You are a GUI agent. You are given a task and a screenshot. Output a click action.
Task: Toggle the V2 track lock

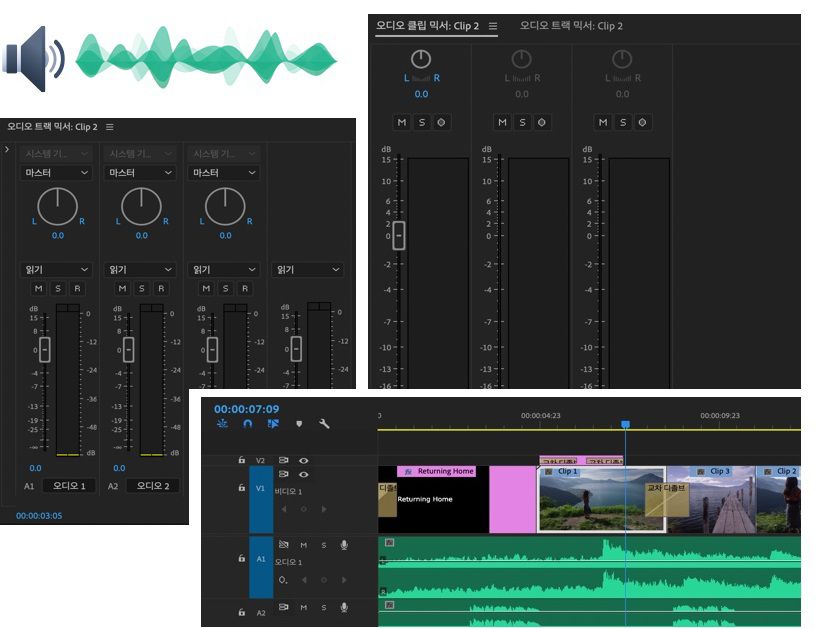point(241,460)
